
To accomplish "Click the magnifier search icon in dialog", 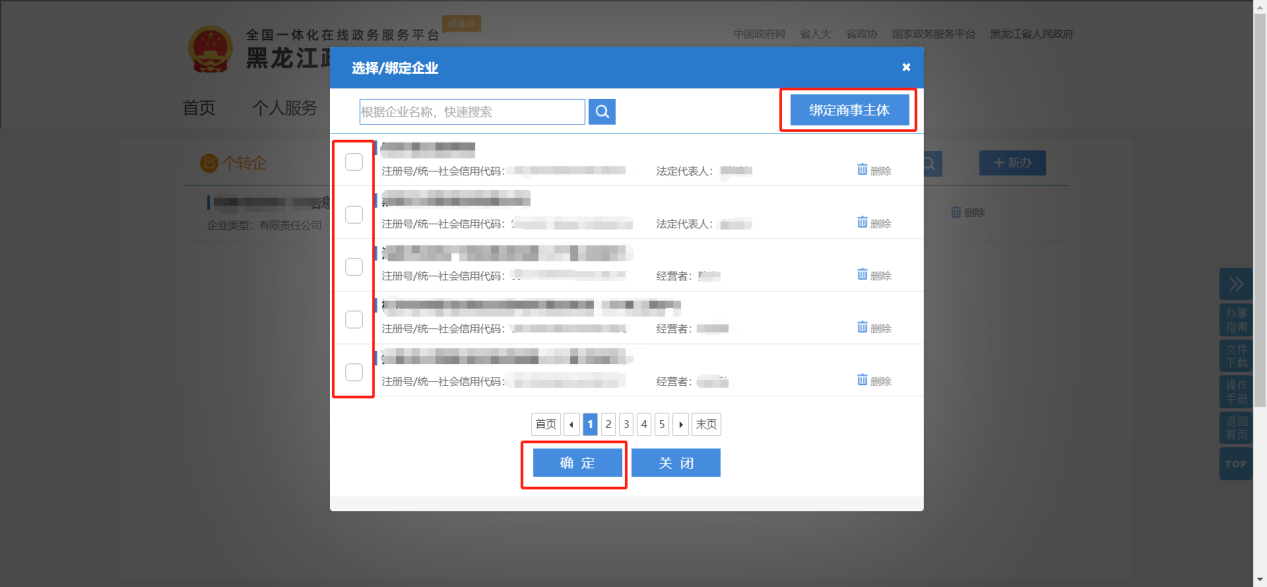I will coord(602,112).
